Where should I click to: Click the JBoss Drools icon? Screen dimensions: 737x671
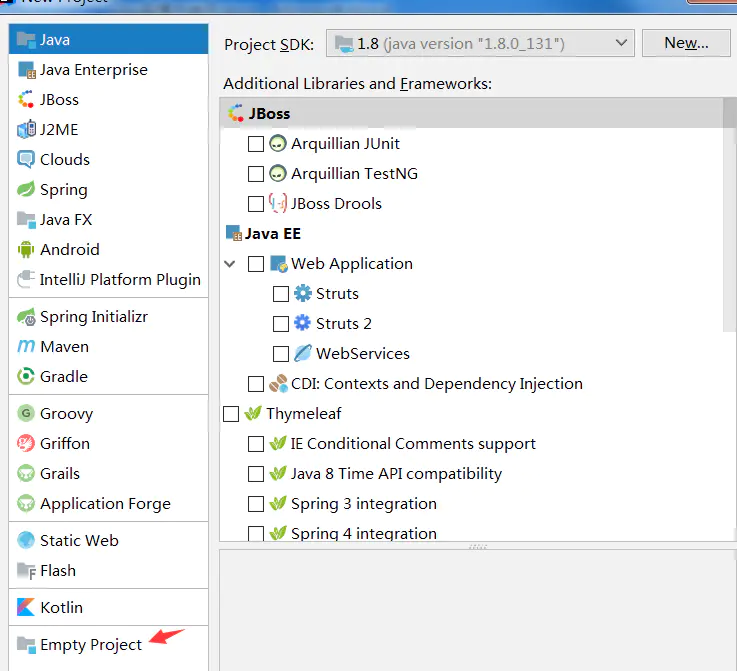[x=278, y=203]
